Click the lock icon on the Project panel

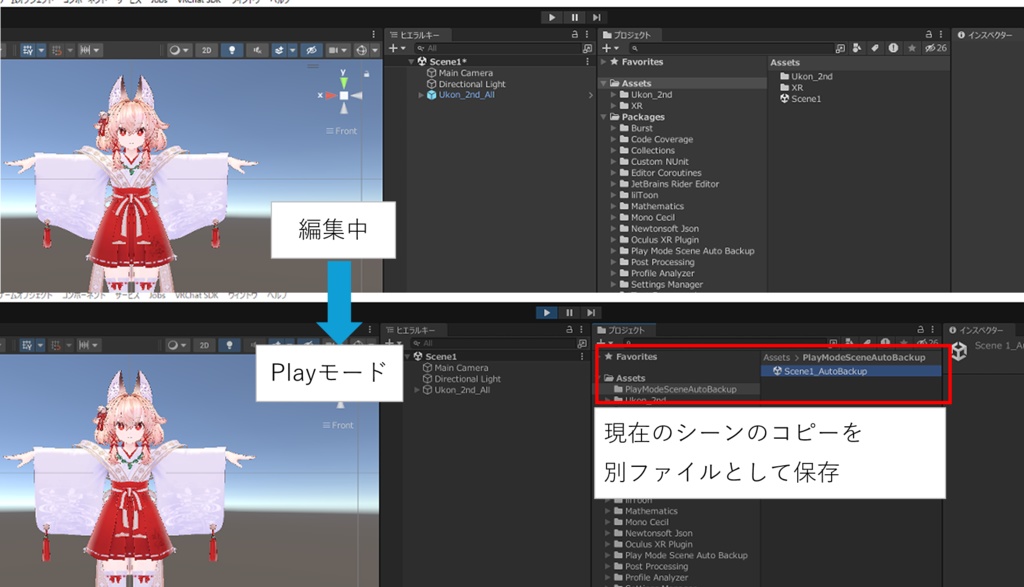pos(929,33)
